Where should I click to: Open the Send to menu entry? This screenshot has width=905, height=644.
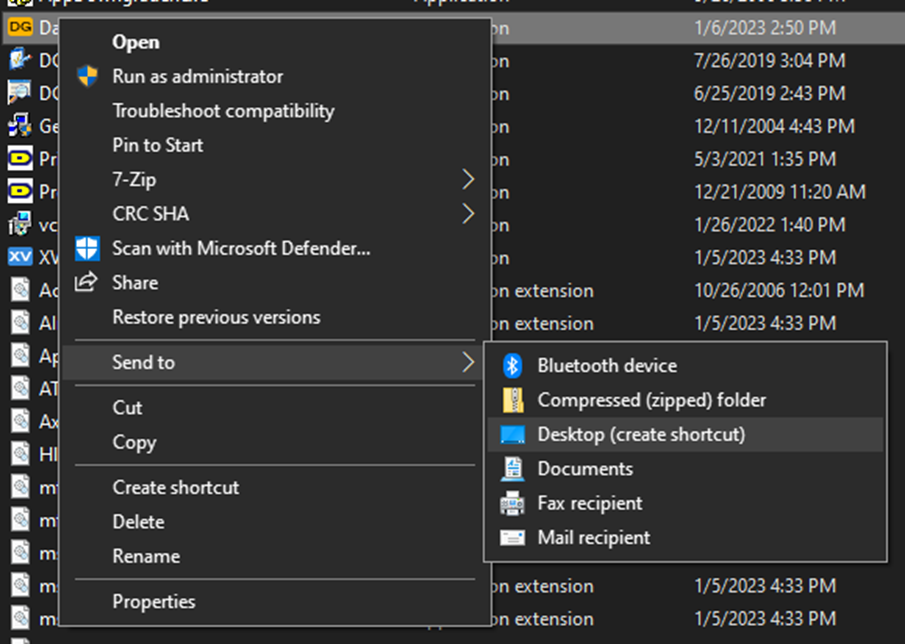pos(144,362)
